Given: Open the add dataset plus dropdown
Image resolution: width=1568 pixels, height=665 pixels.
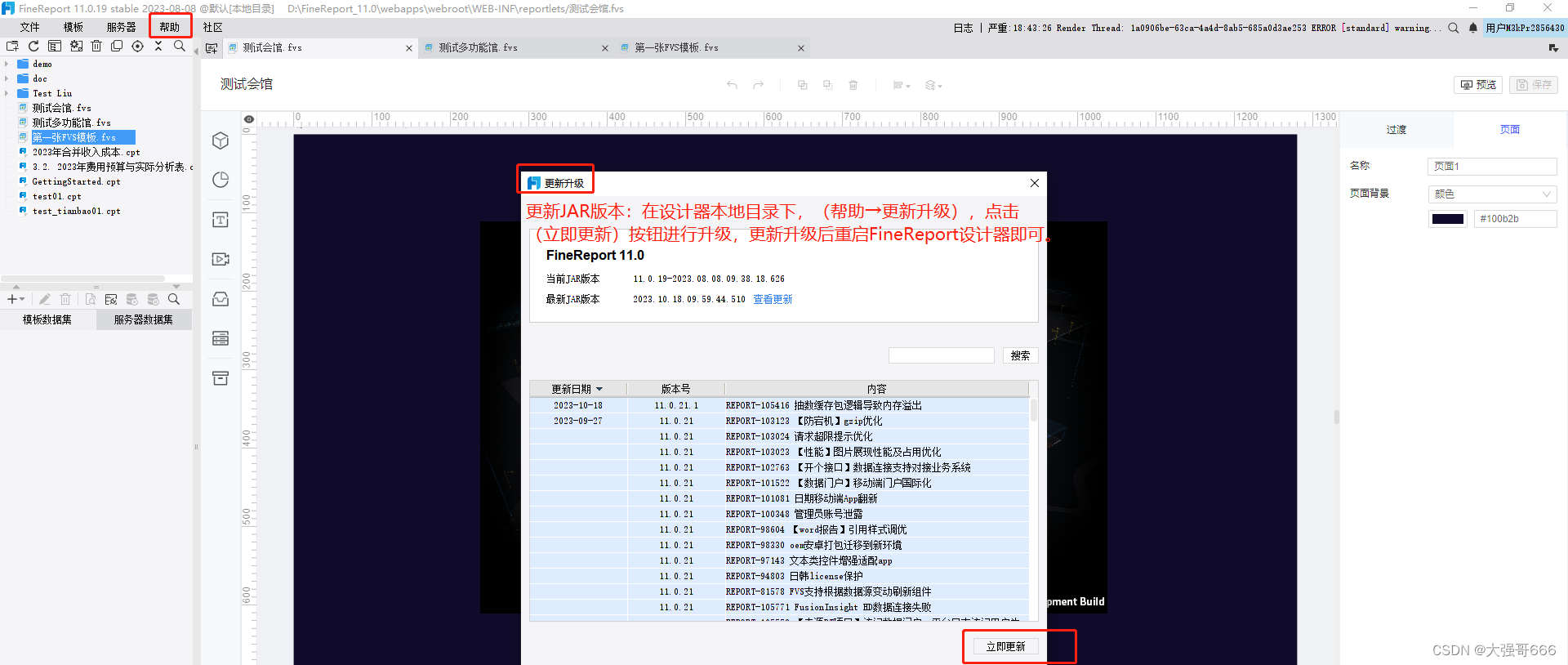Looking at the screenshot, I should (16, 300).
